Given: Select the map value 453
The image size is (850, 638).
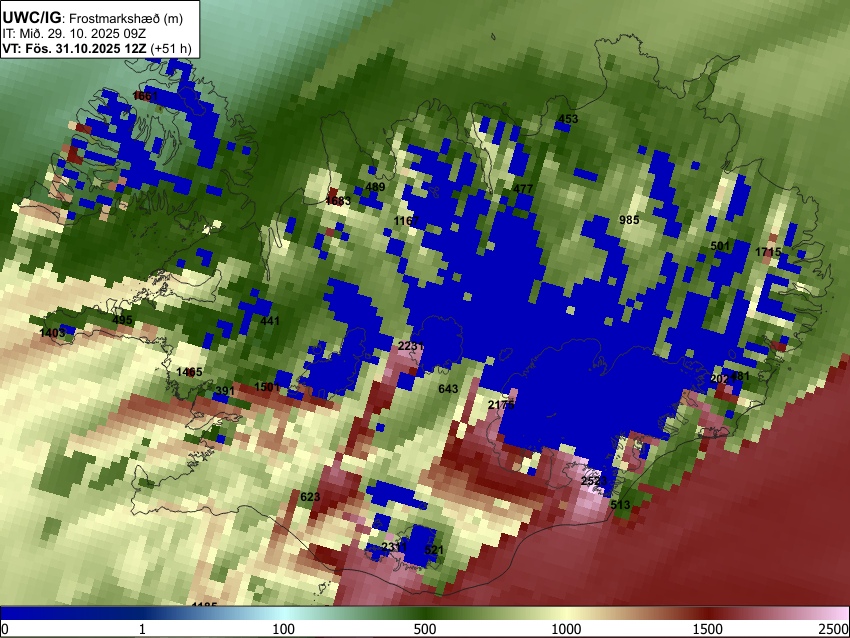Looking at the screenshot, I should click(x=568, y=119).
